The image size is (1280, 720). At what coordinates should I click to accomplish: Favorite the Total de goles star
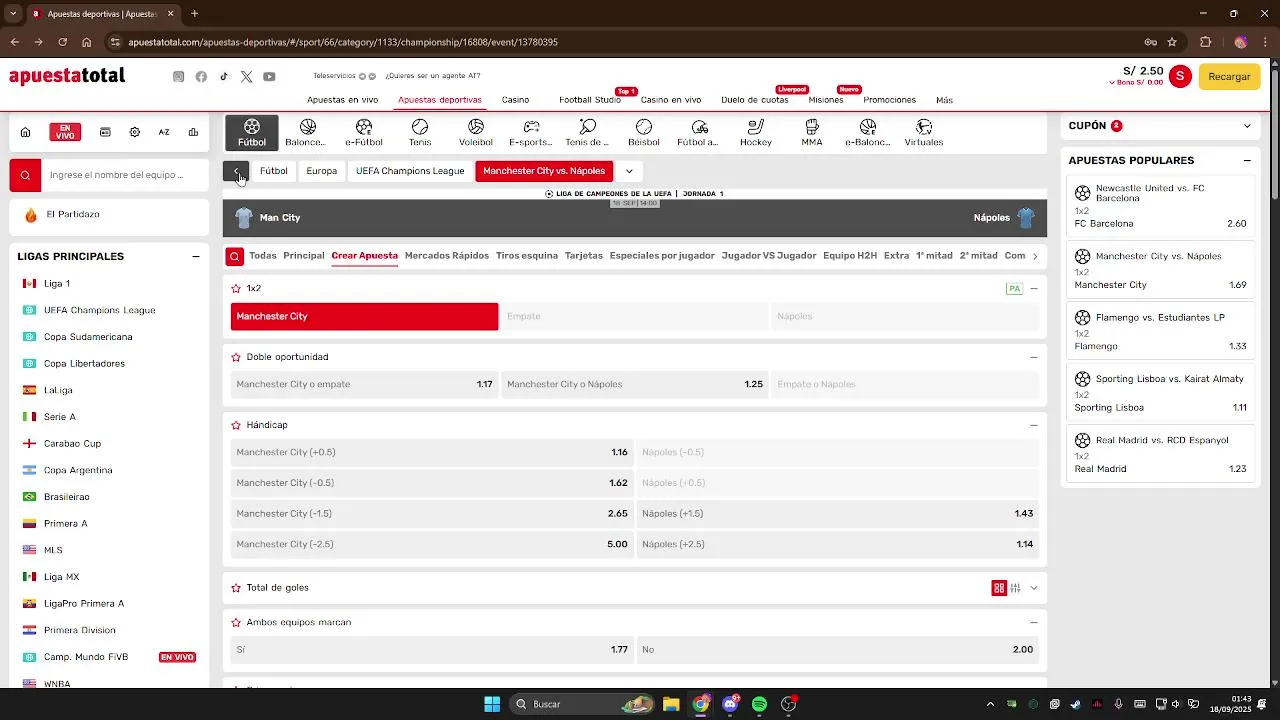[236, 588]
